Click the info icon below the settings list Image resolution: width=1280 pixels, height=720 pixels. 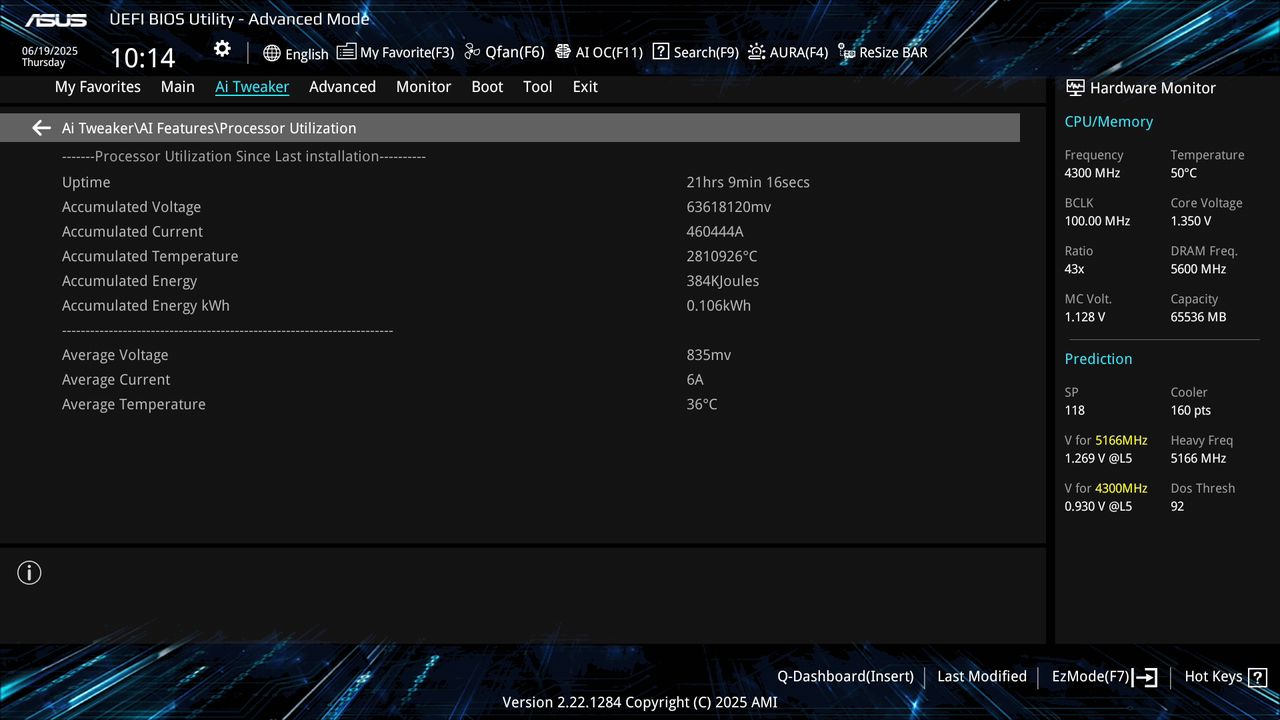point(29,573)
